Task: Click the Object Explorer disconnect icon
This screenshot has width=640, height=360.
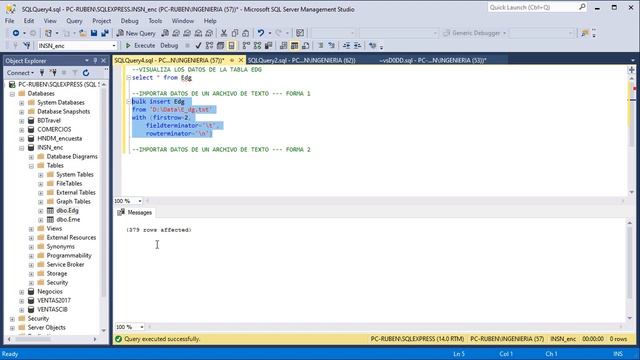Action: pos(53,73)
